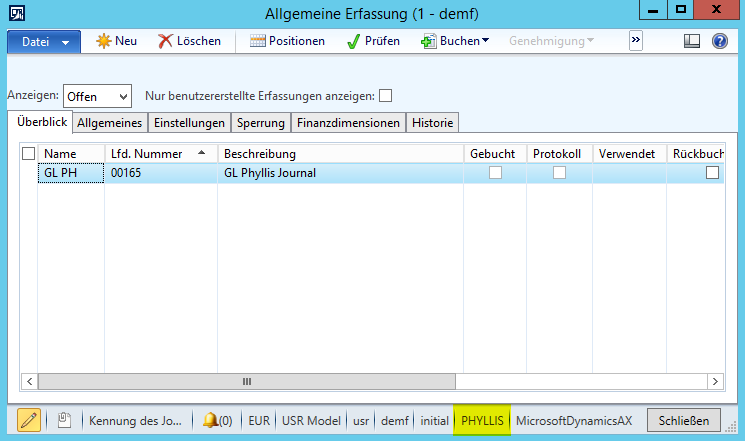Click the document attachment status icon
Image resolution: width=745 pixels, height=441 pixels.
click(62, 421)
